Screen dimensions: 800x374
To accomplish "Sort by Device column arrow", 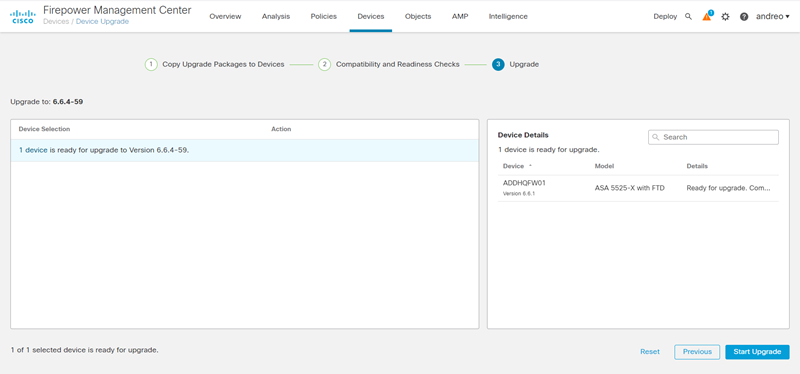I will click(x=530, y=166).
